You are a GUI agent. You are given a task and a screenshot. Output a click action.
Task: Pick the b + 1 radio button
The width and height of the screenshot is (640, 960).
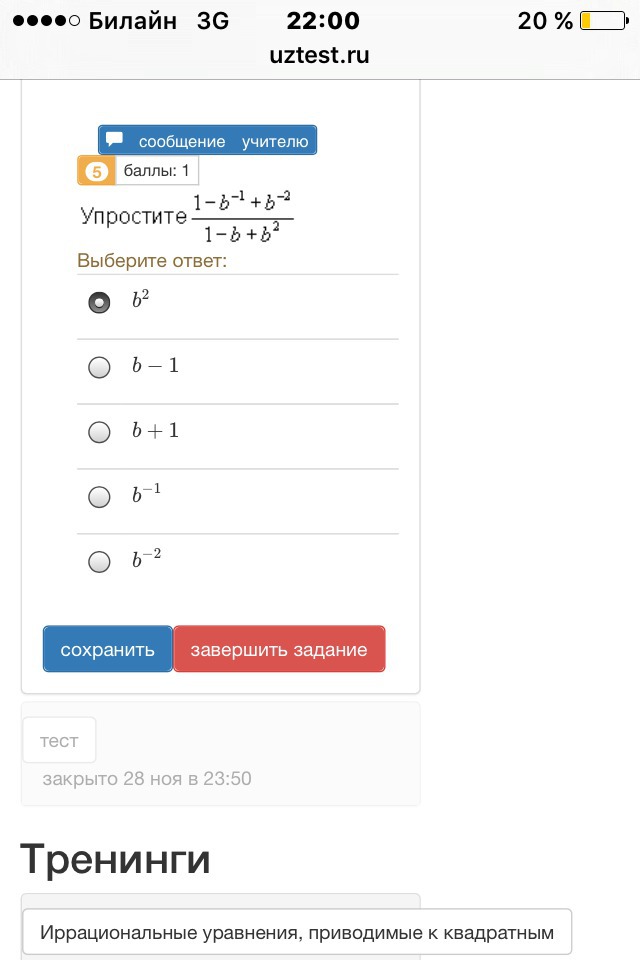point(99,432)
